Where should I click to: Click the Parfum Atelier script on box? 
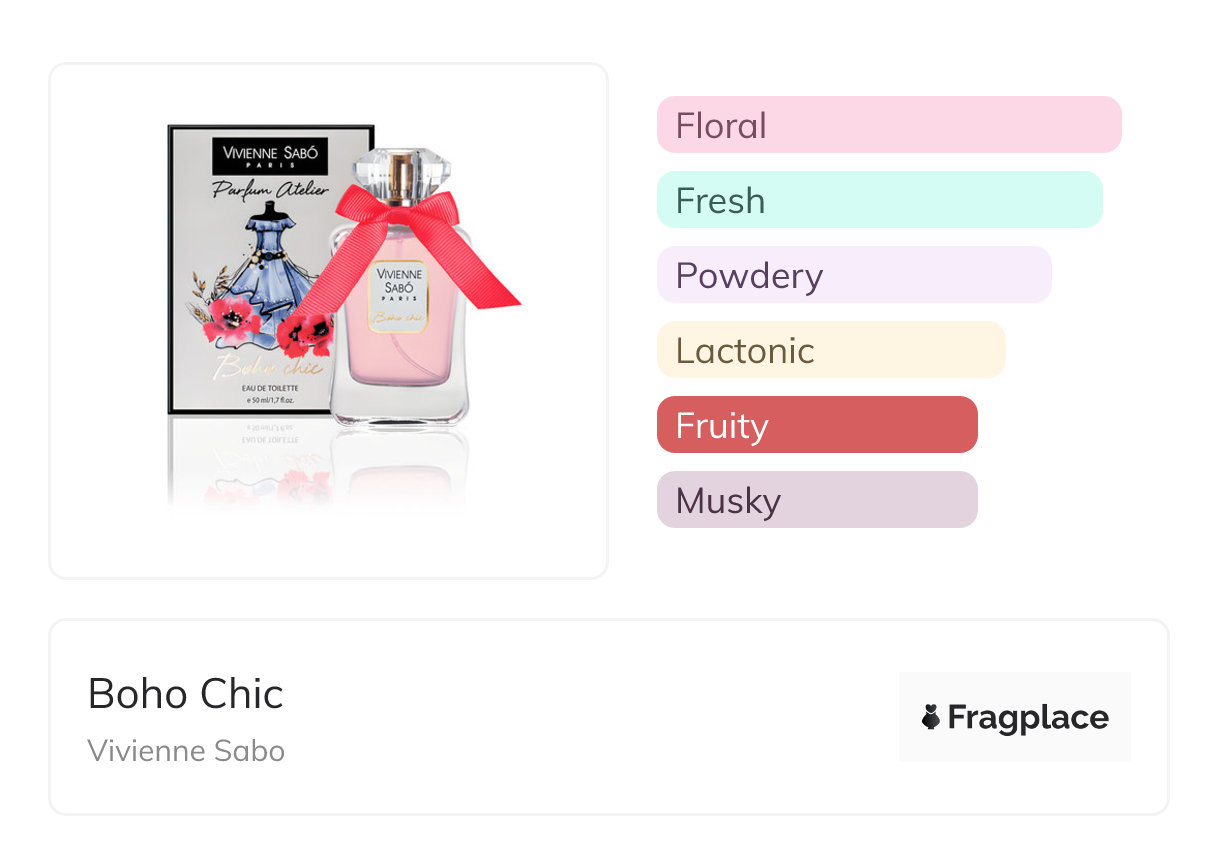(x=270, y=189)
